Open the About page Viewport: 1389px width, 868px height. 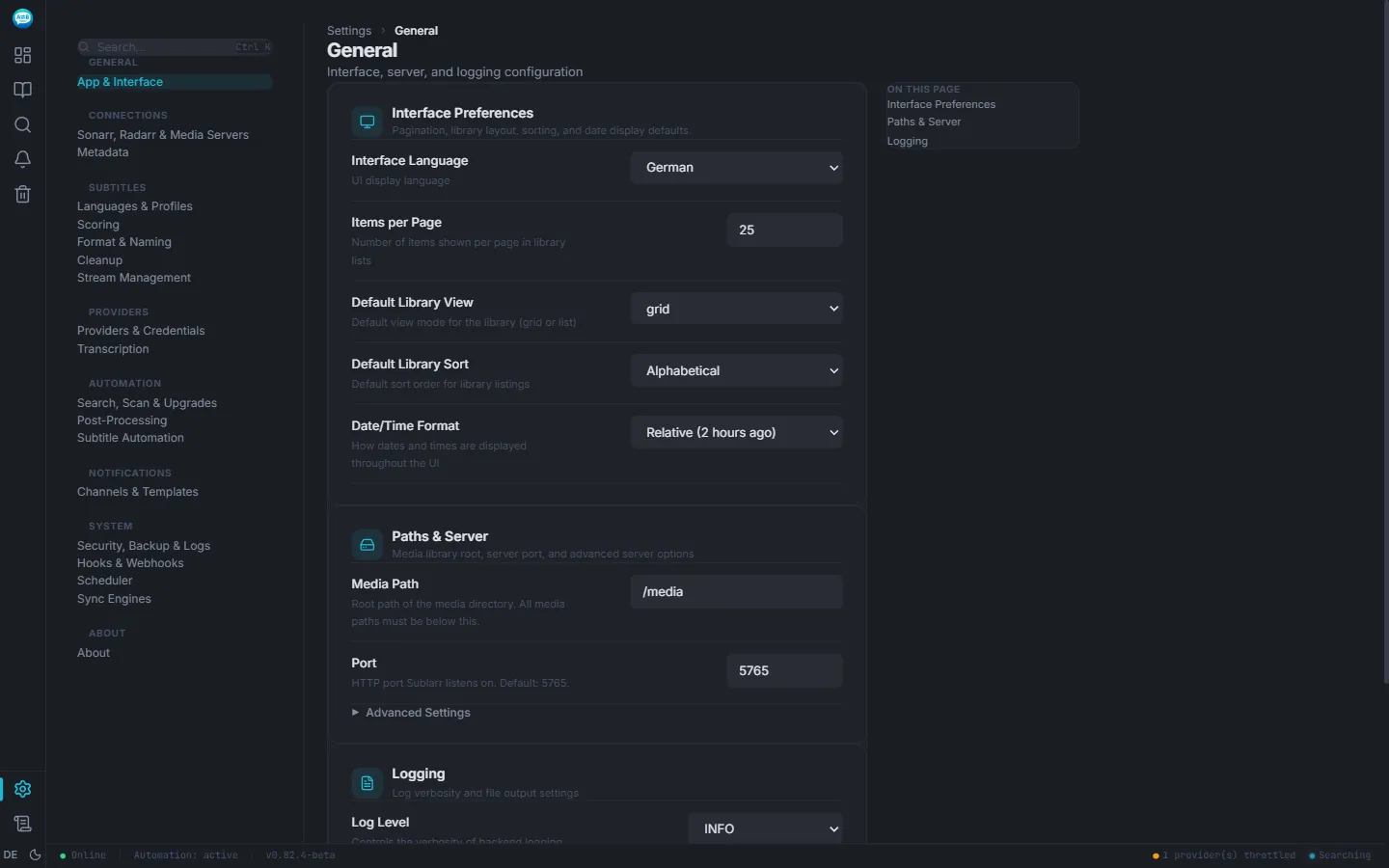(x=94, y=653)
